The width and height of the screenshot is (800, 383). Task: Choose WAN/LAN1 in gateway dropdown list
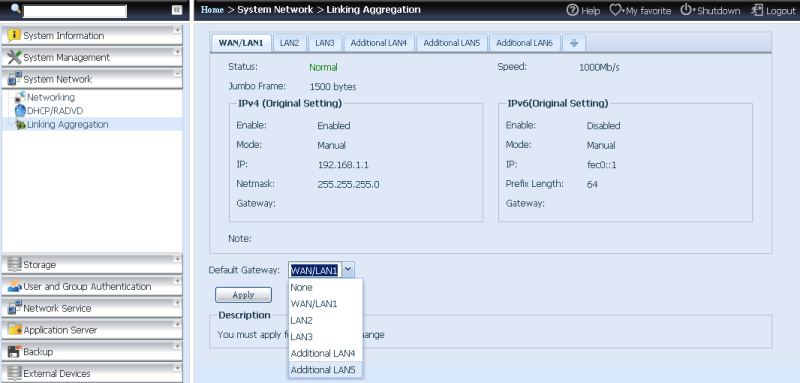326,303
